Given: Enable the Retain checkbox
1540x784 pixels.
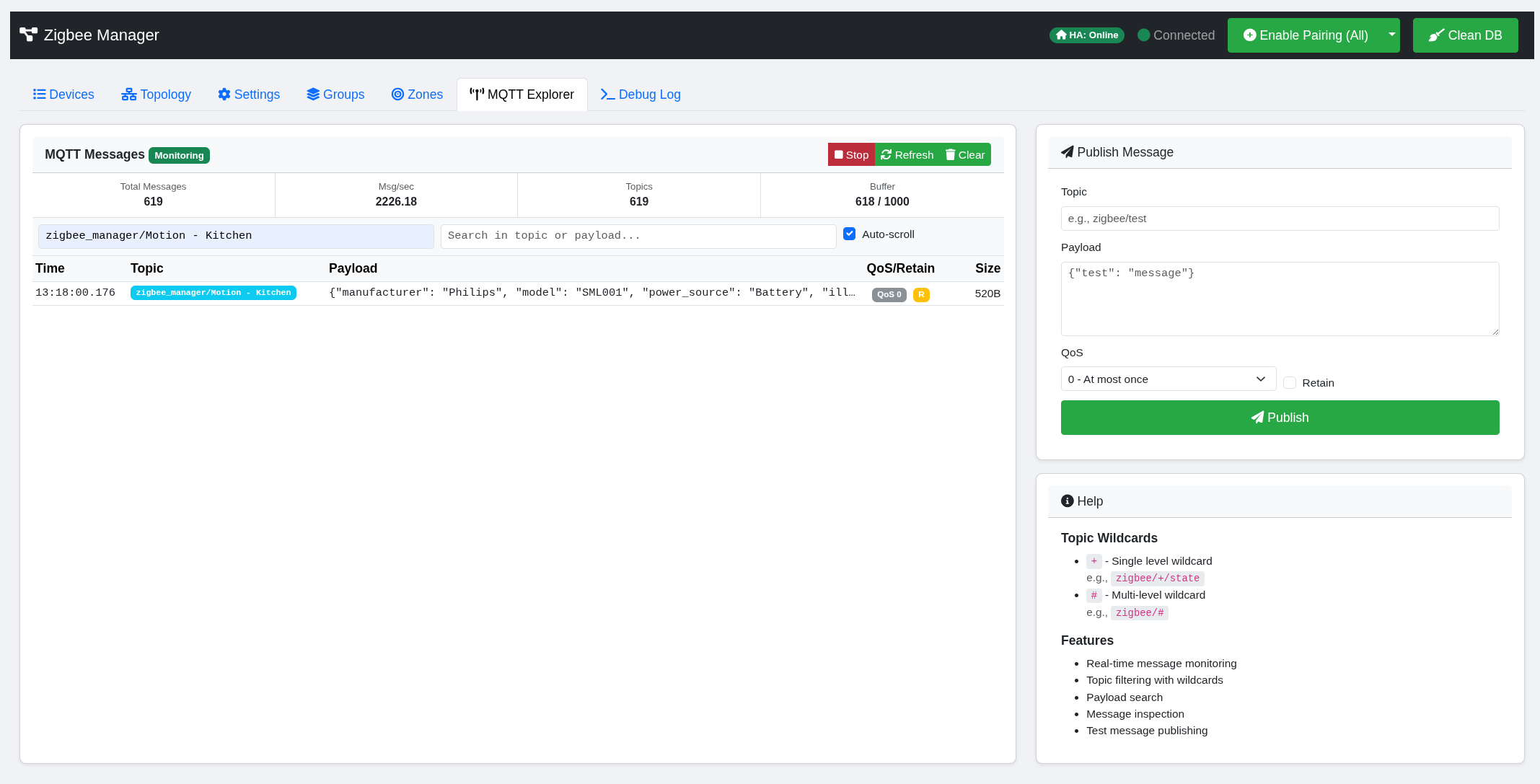Looking at the screenshot, I should [1290, 383].
